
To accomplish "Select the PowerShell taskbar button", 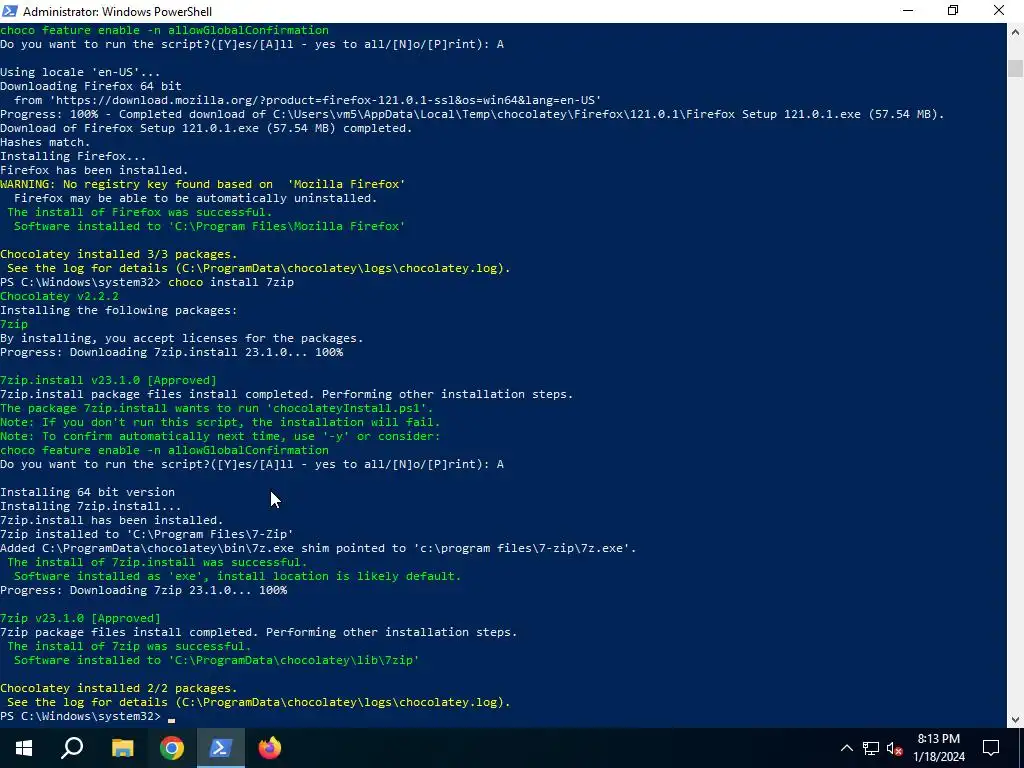I will pyautogui.click(x=221, y=748).
